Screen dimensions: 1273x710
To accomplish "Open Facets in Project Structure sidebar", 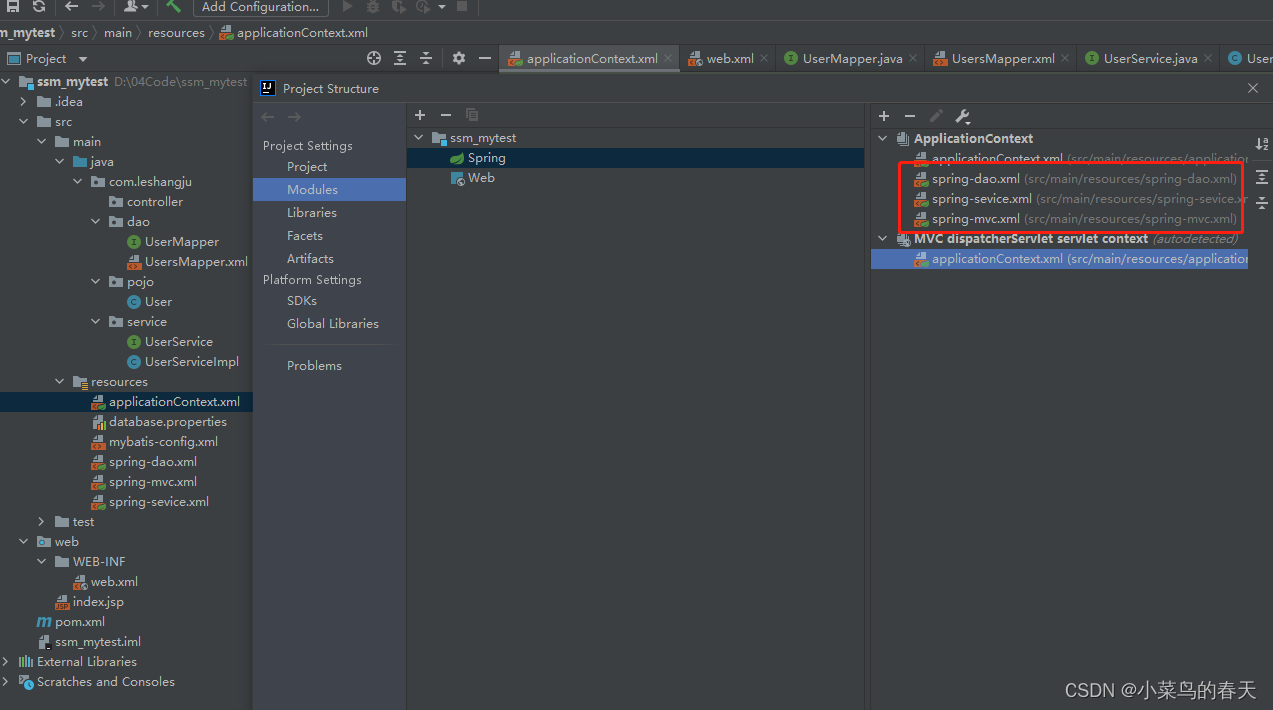I will tap(305, 236).
